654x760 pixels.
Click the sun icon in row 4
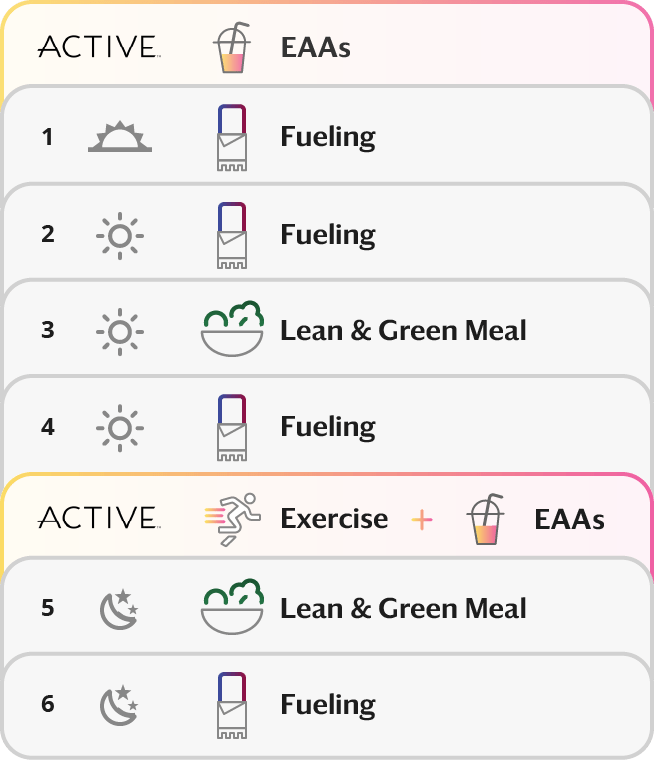click(x=119, y=427)
